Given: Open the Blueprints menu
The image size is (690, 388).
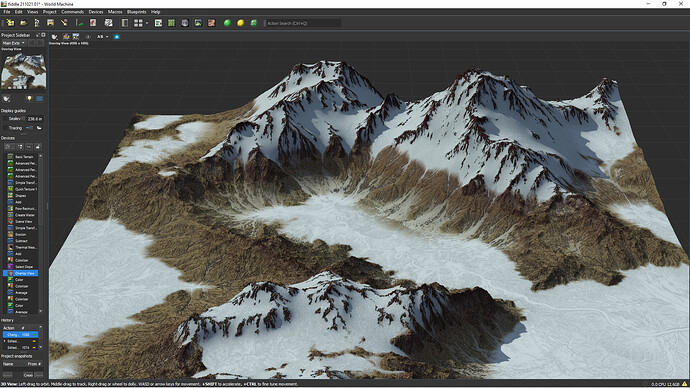Looking at the screenshot, I should pyautogui.click(x=136, y=12).
